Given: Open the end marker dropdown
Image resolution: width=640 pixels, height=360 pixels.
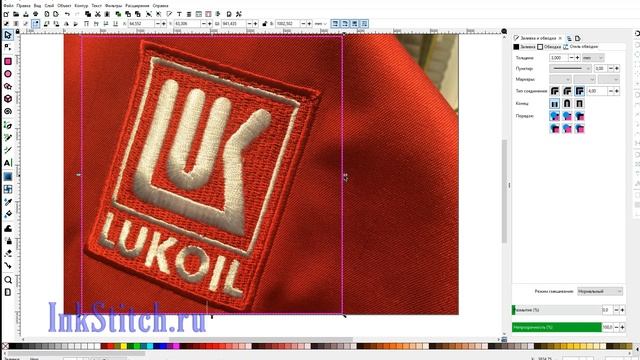Looking at the screenshot, I should coord(609,80).
